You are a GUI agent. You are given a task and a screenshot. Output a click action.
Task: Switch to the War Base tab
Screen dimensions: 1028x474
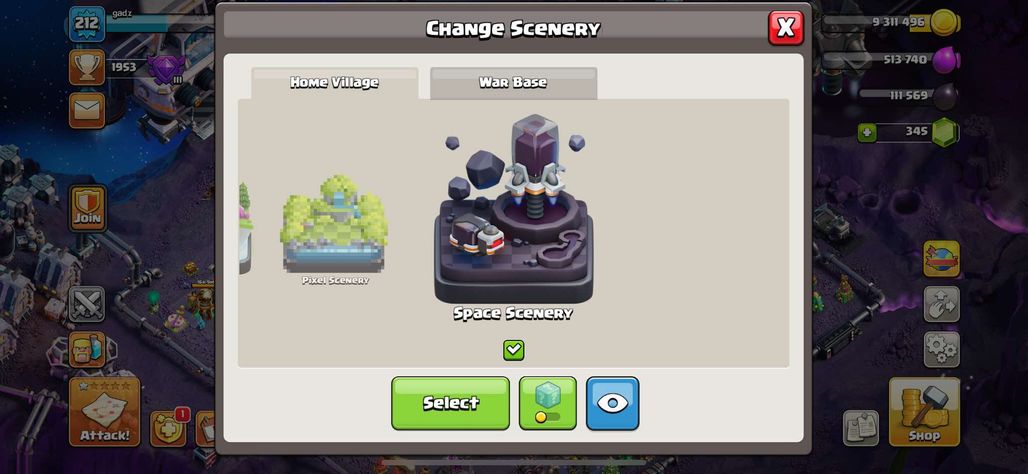click(513, 83)
